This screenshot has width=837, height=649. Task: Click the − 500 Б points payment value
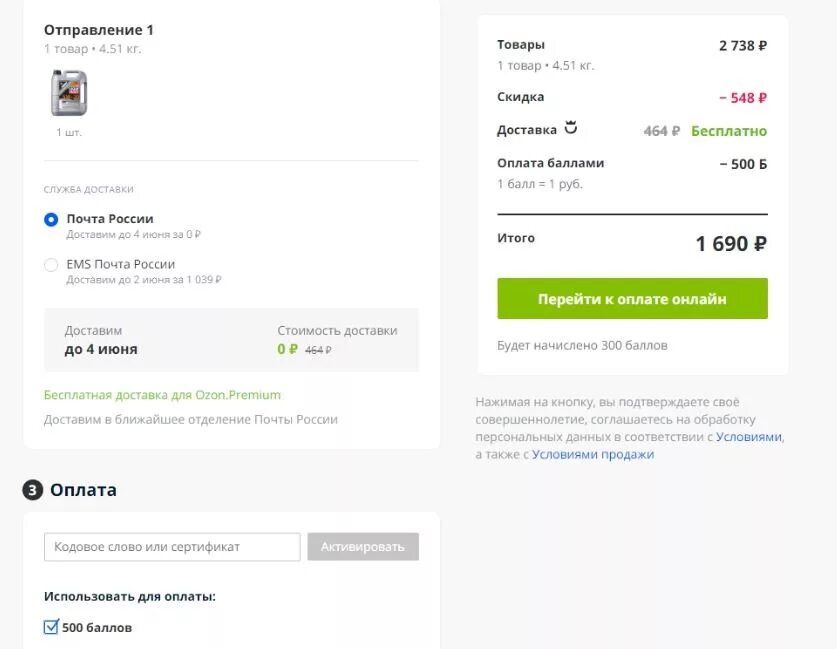click(743, 164)
